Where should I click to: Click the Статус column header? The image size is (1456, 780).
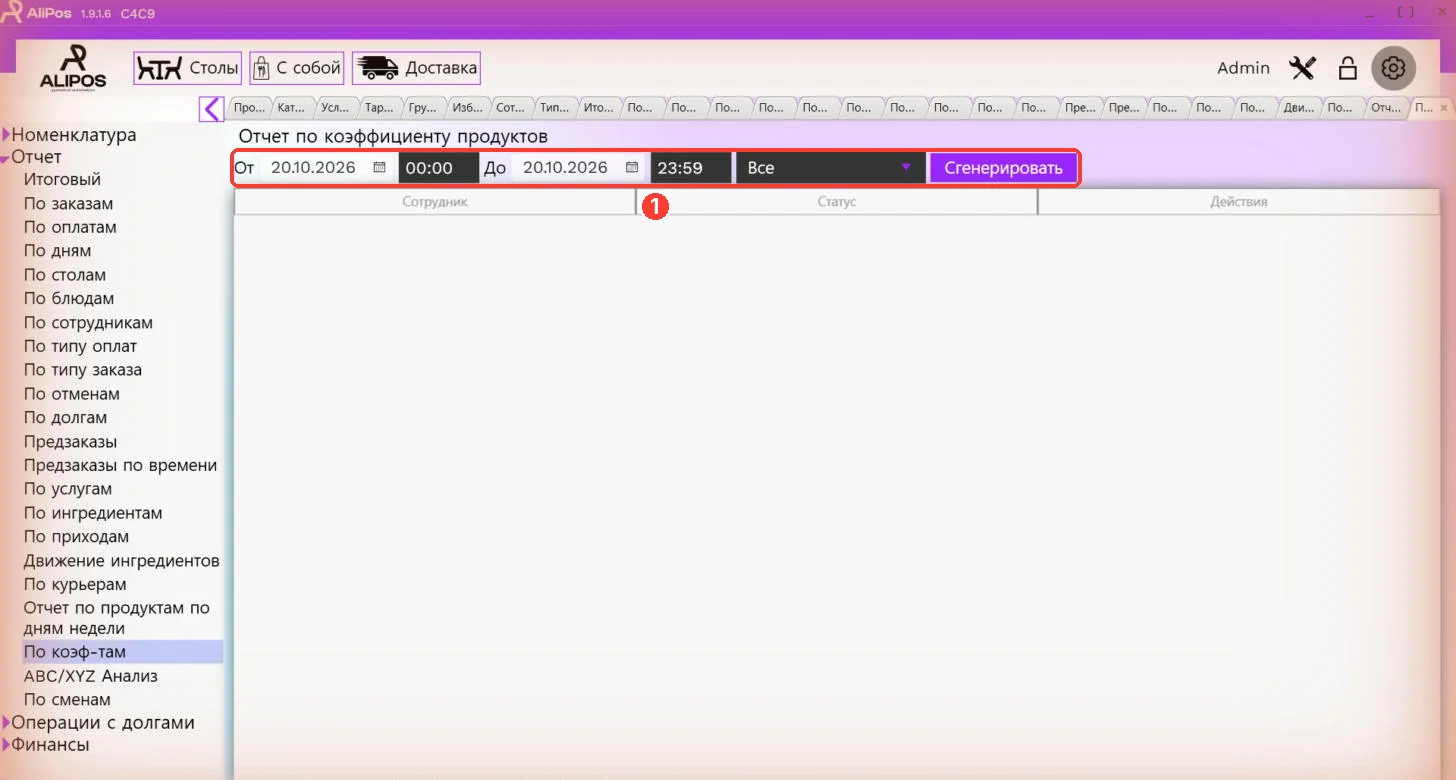(x=837, y=202)
